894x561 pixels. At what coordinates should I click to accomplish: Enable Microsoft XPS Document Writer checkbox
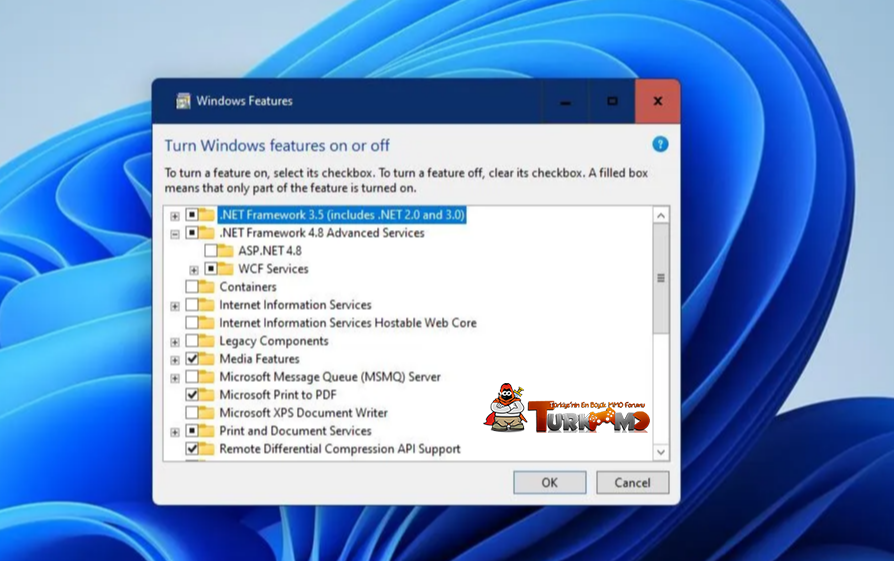(192, 413)
